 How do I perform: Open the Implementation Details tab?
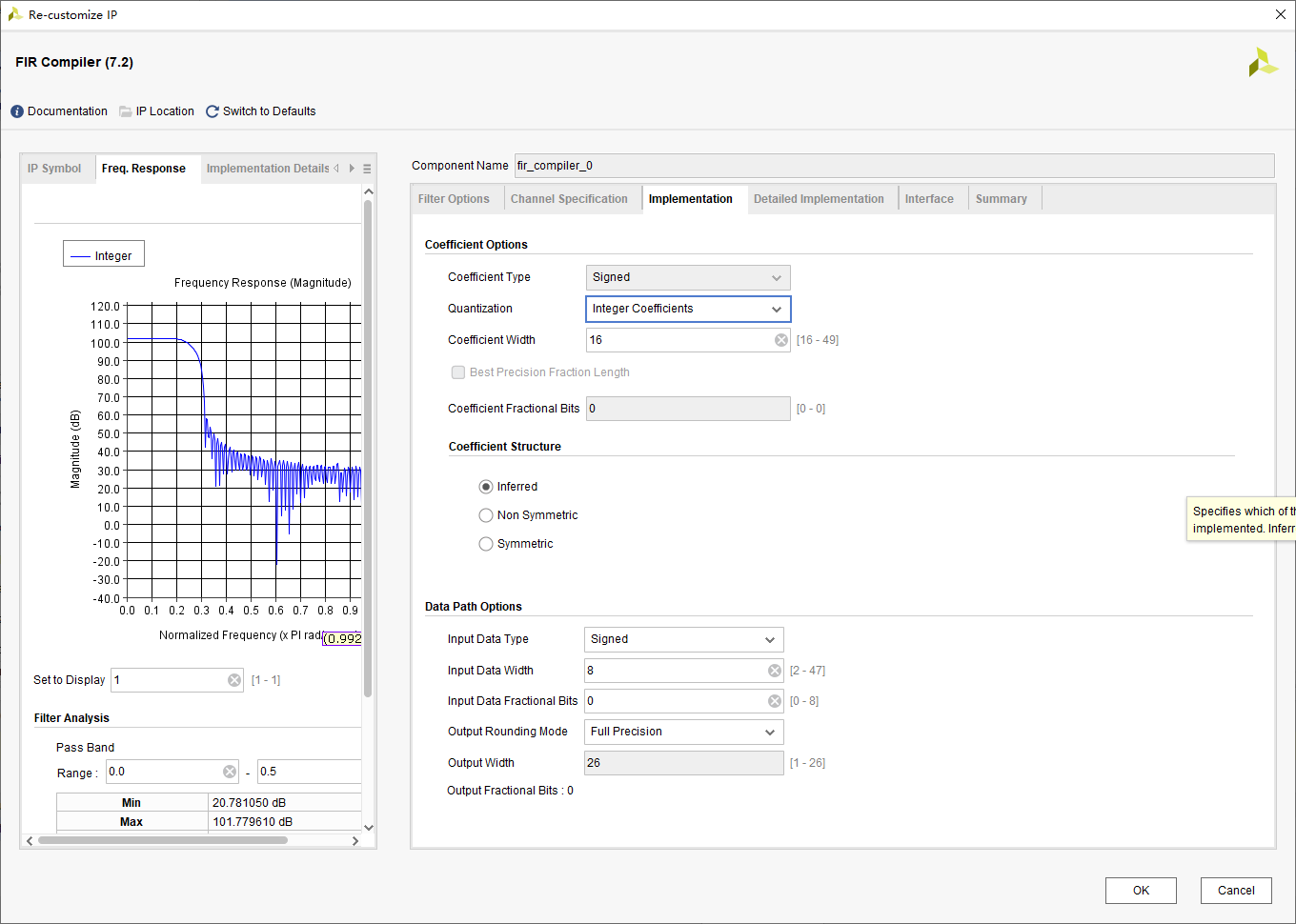tap(268, 169)
